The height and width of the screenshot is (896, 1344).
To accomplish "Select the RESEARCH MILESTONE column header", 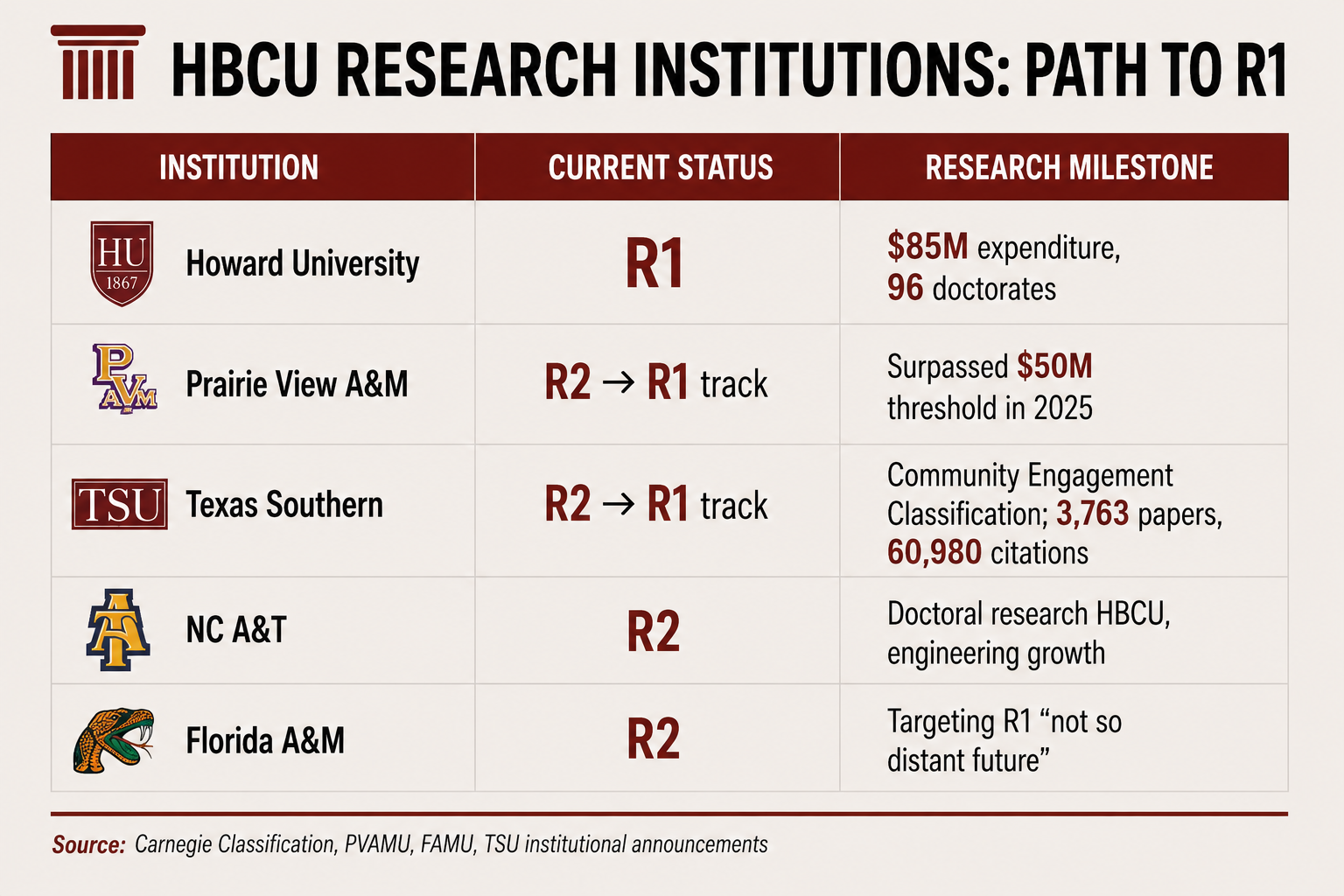I will click(1069, 167).
